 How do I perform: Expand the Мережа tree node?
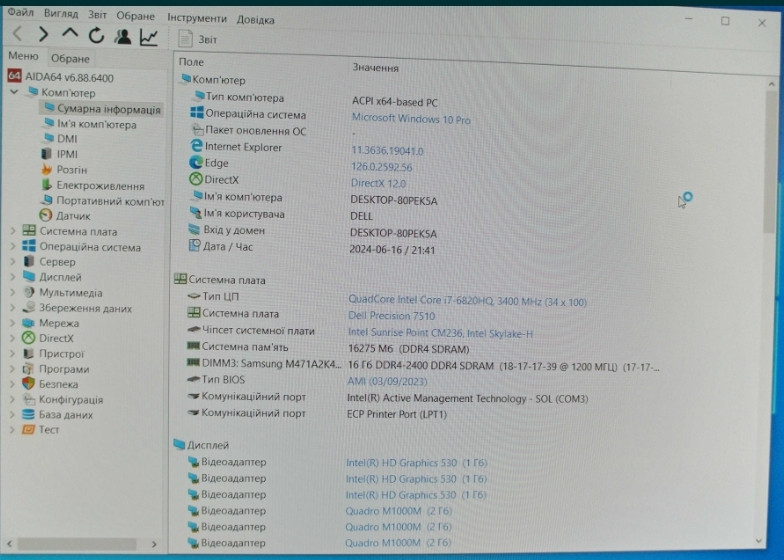12,323
